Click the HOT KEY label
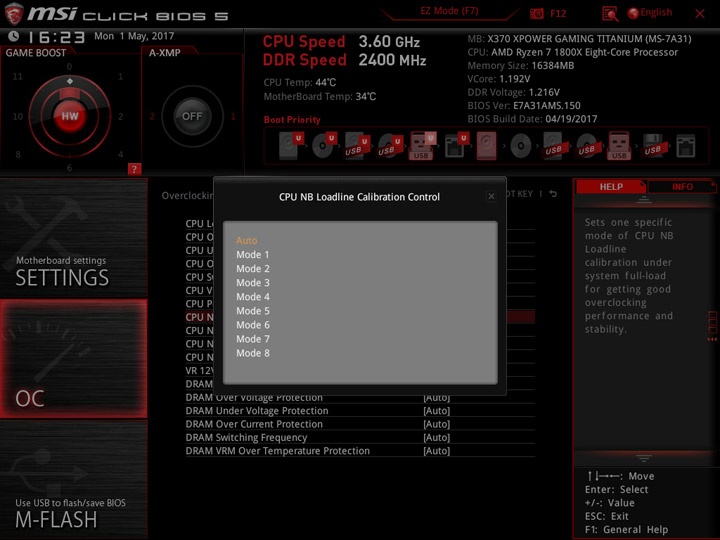 click(518, 194)
